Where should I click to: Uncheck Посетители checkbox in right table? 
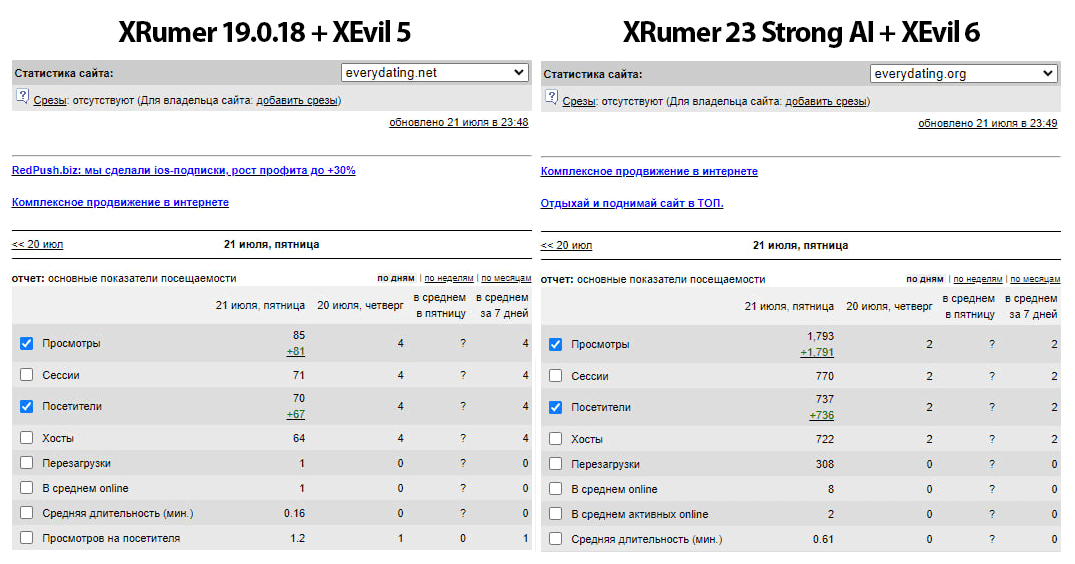pyautogui.click(x=555, y=407)
